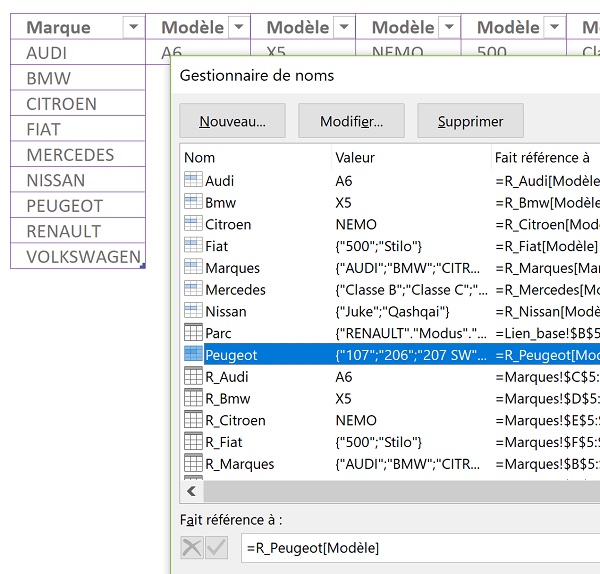Click the AUDI cell in Marque column
The width and height of the screenshot is (600, 574).
coord(78,52)
